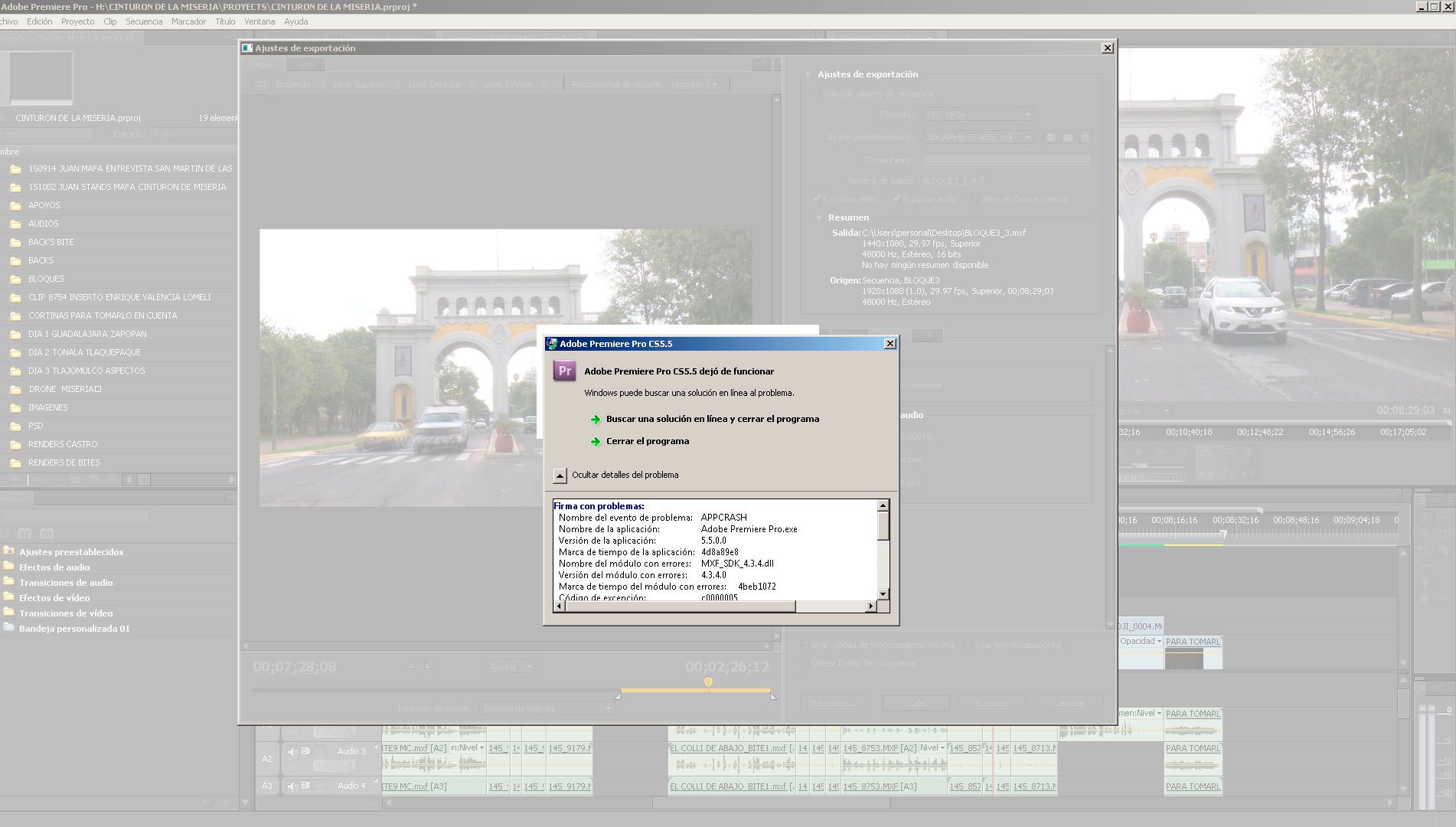The image size is (1456, 827).
Task: Open the Formato dropdown showing MXF OP1a
Action: [978, 115]
